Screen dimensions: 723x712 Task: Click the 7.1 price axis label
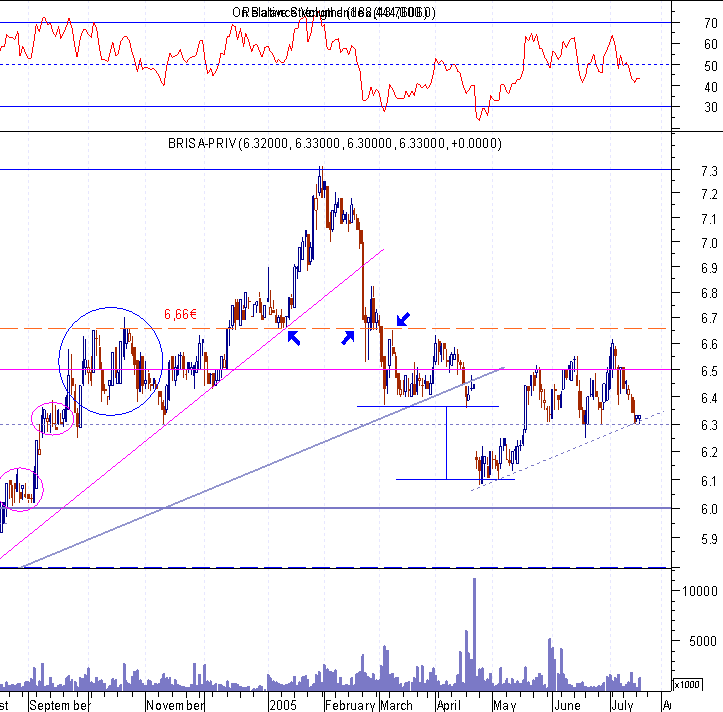tap(710, 219)
